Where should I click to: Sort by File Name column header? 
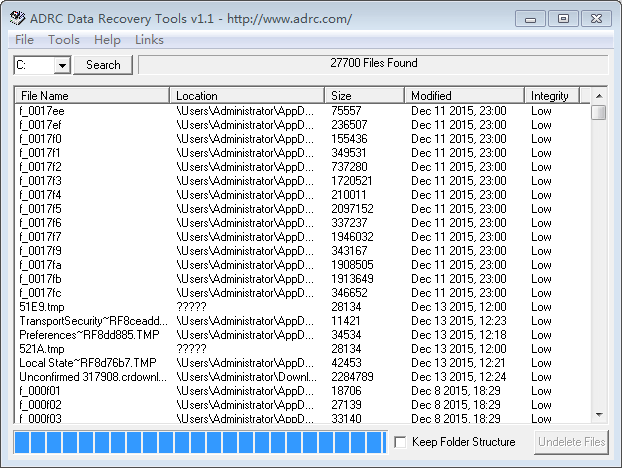[x=92, y=96]
